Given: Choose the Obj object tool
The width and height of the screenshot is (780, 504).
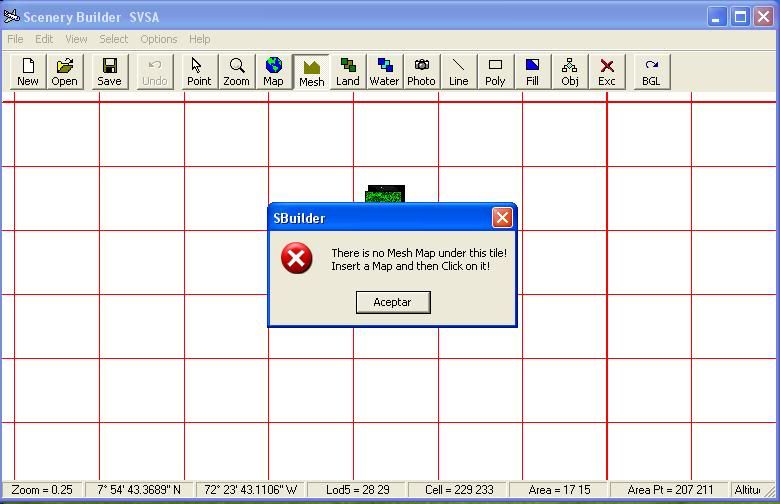Looking at the screenshot, I should tap(570, 72).
